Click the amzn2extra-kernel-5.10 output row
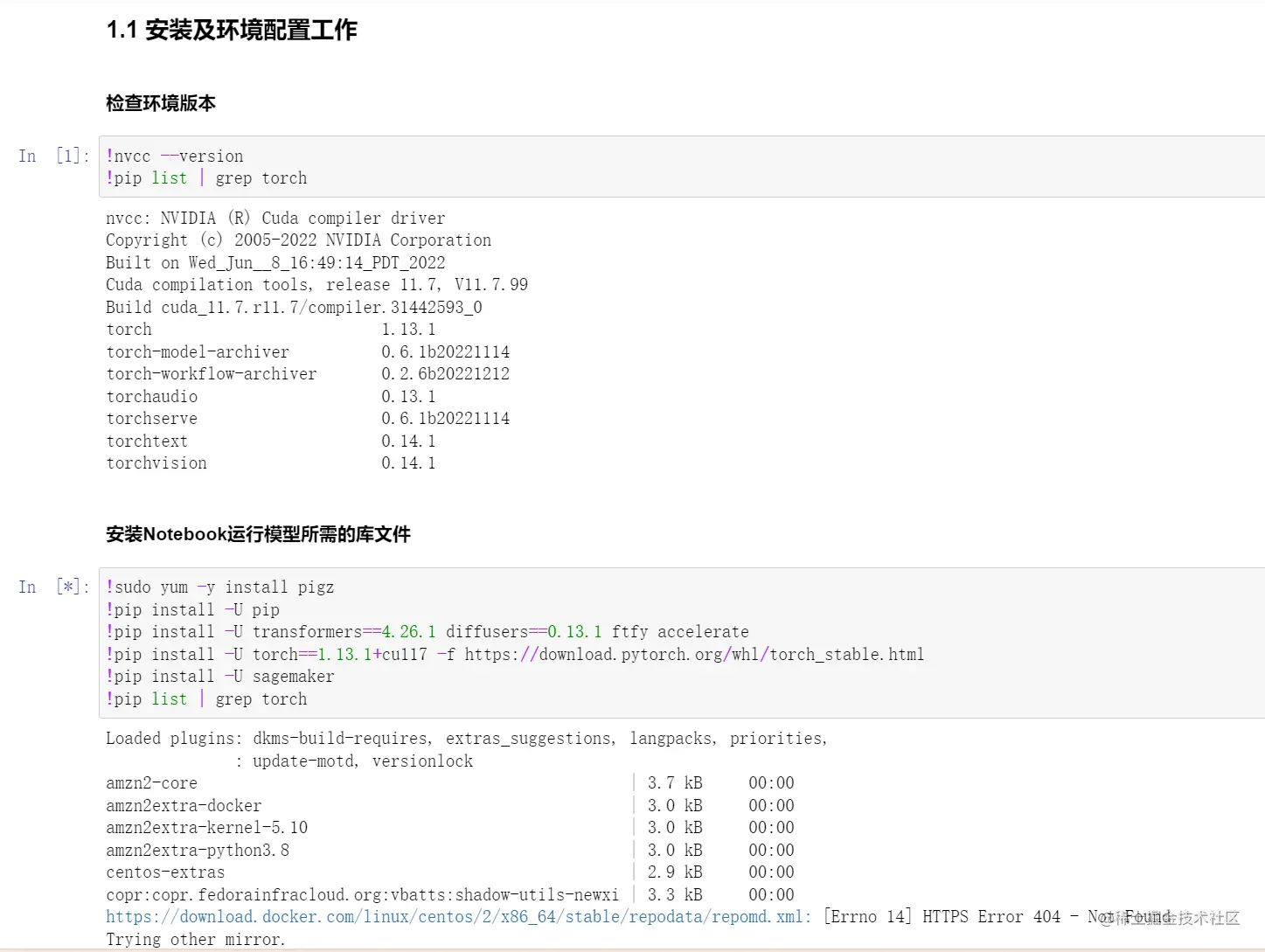1265x952 pixels. tap(450, 827)
